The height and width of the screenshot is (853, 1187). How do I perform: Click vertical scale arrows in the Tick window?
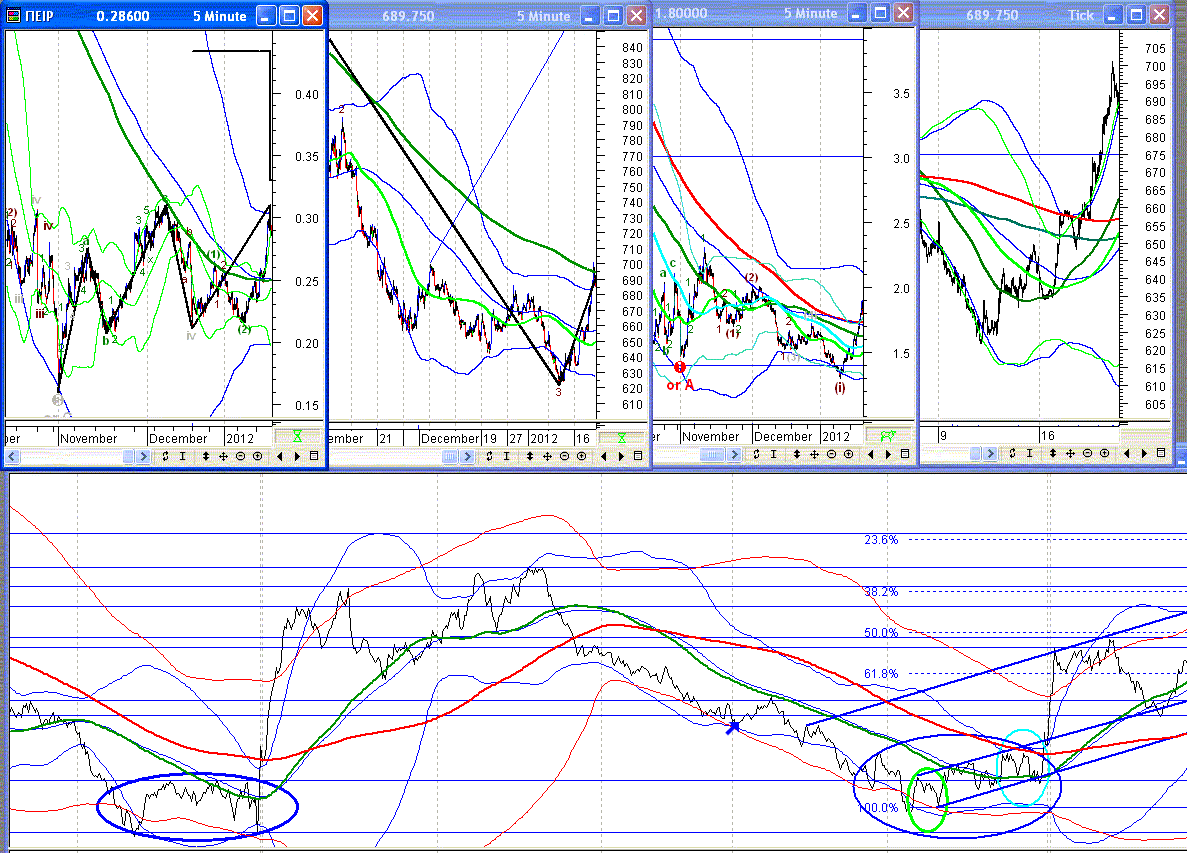[1051, 453]
